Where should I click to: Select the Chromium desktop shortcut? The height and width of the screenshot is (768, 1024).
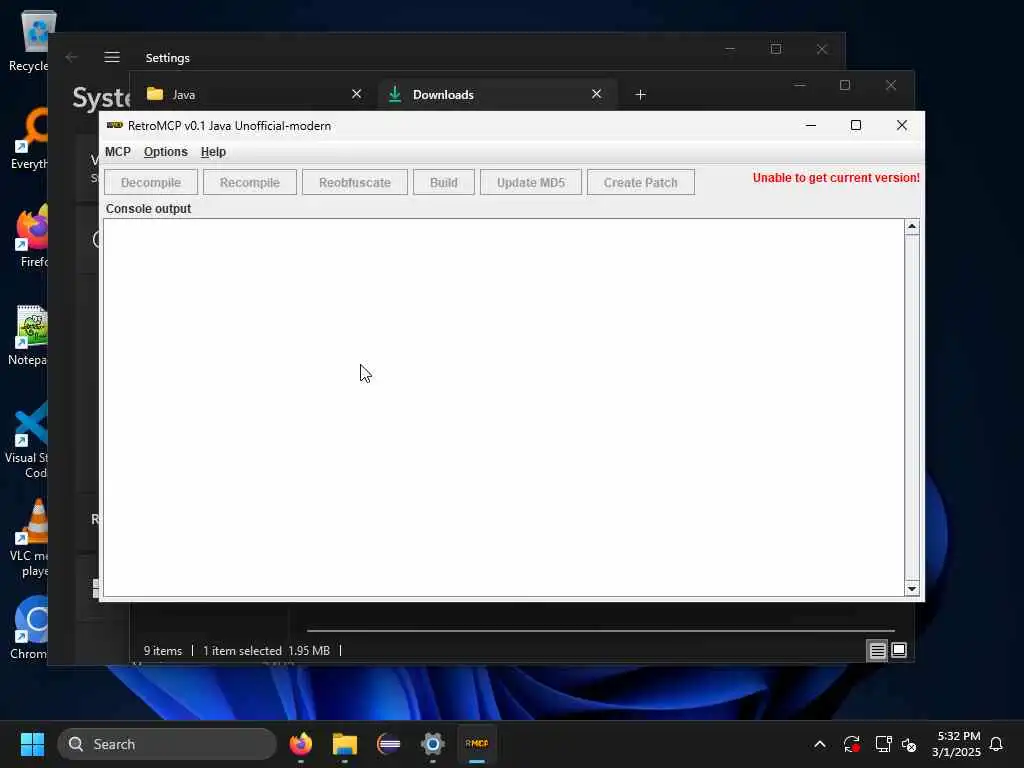point(29,628)
